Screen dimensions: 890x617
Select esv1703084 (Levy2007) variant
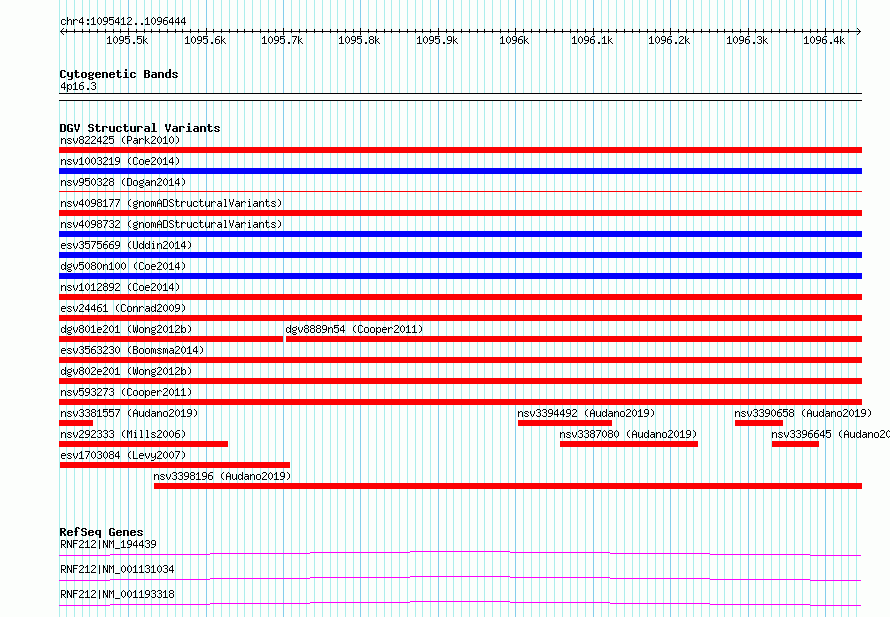[123, 455]
